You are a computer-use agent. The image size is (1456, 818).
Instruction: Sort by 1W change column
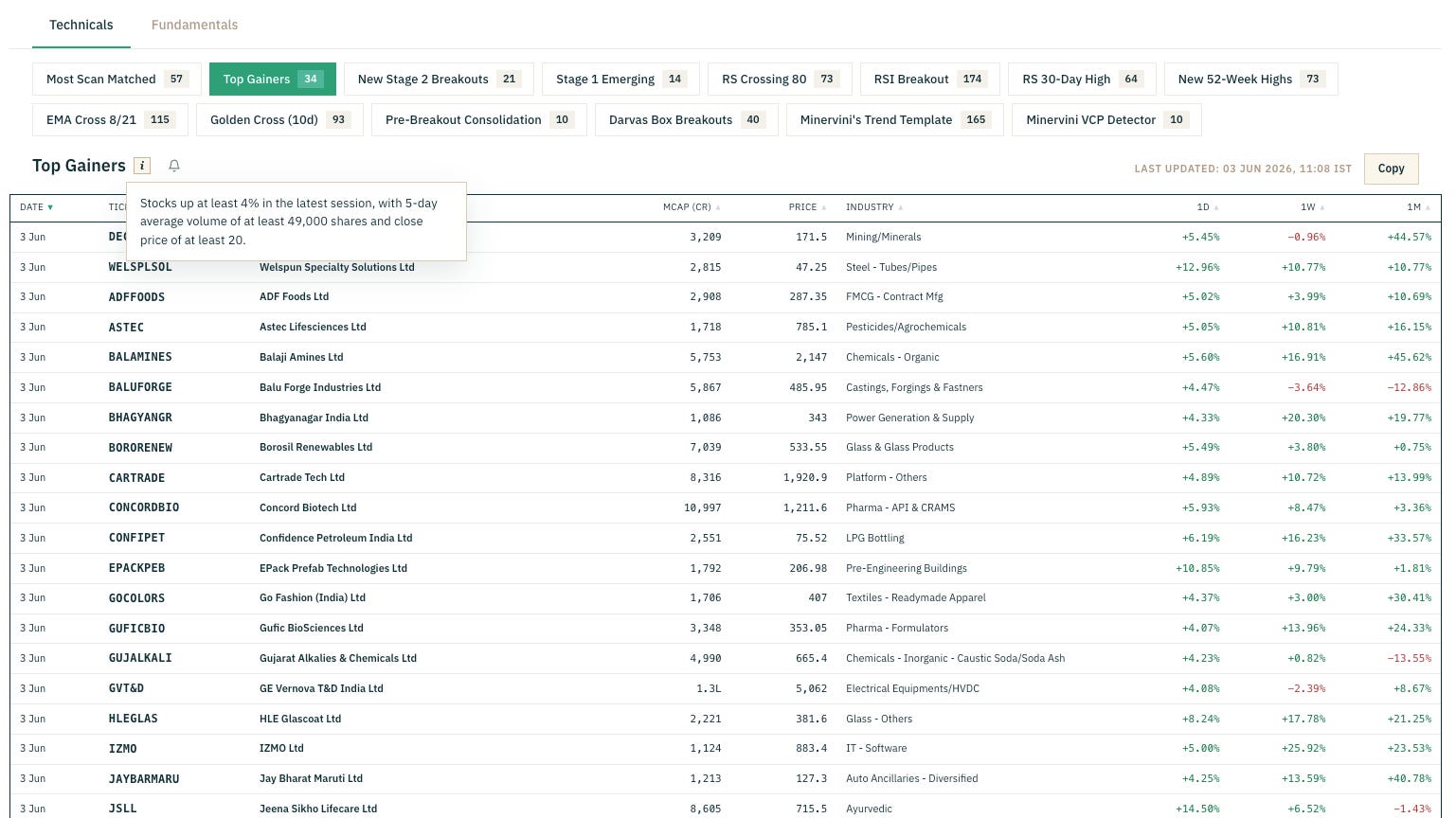point(1313,207)
